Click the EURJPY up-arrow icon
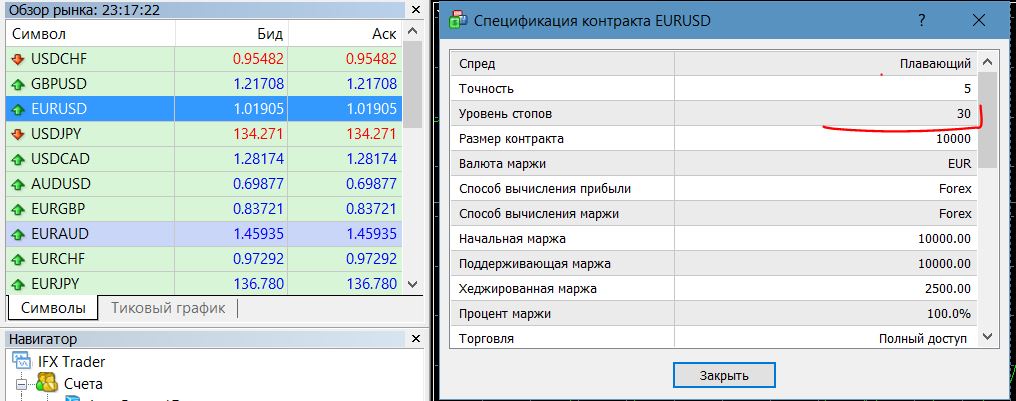The image size is (1016, 401). [17, 284]
